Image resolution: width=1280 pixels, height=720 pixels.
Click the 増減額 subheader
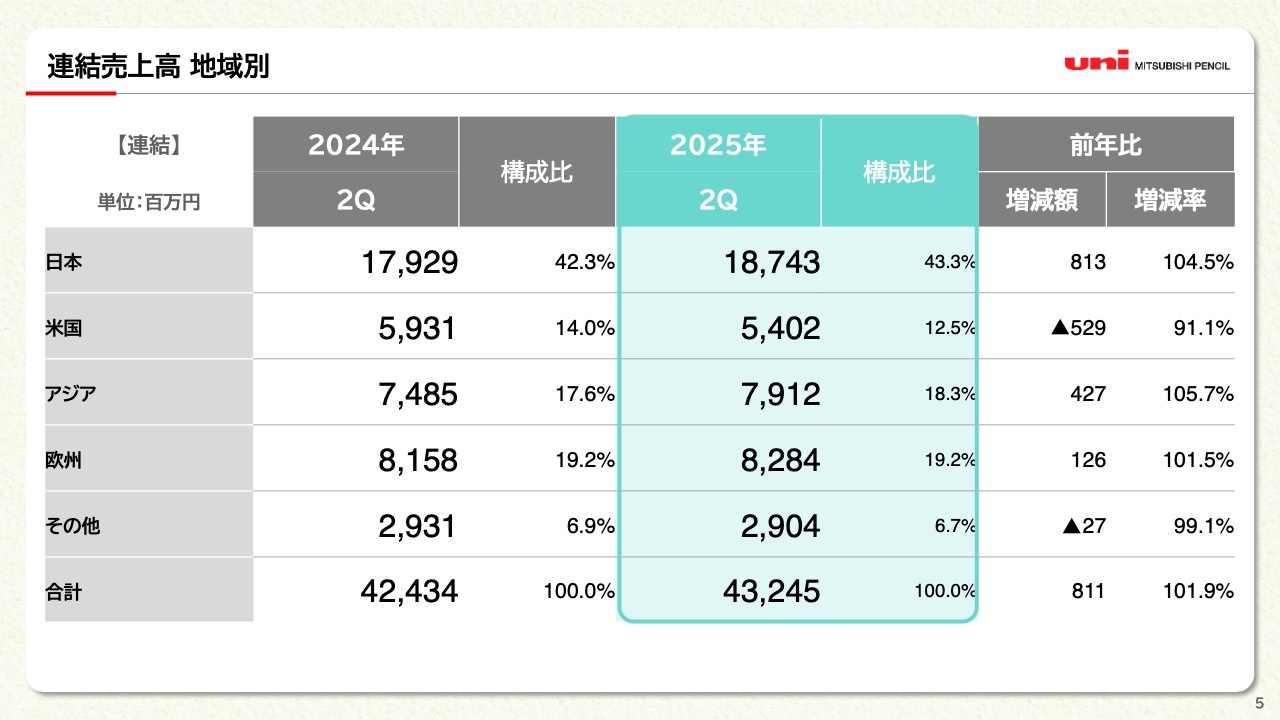coord(1042,200)
